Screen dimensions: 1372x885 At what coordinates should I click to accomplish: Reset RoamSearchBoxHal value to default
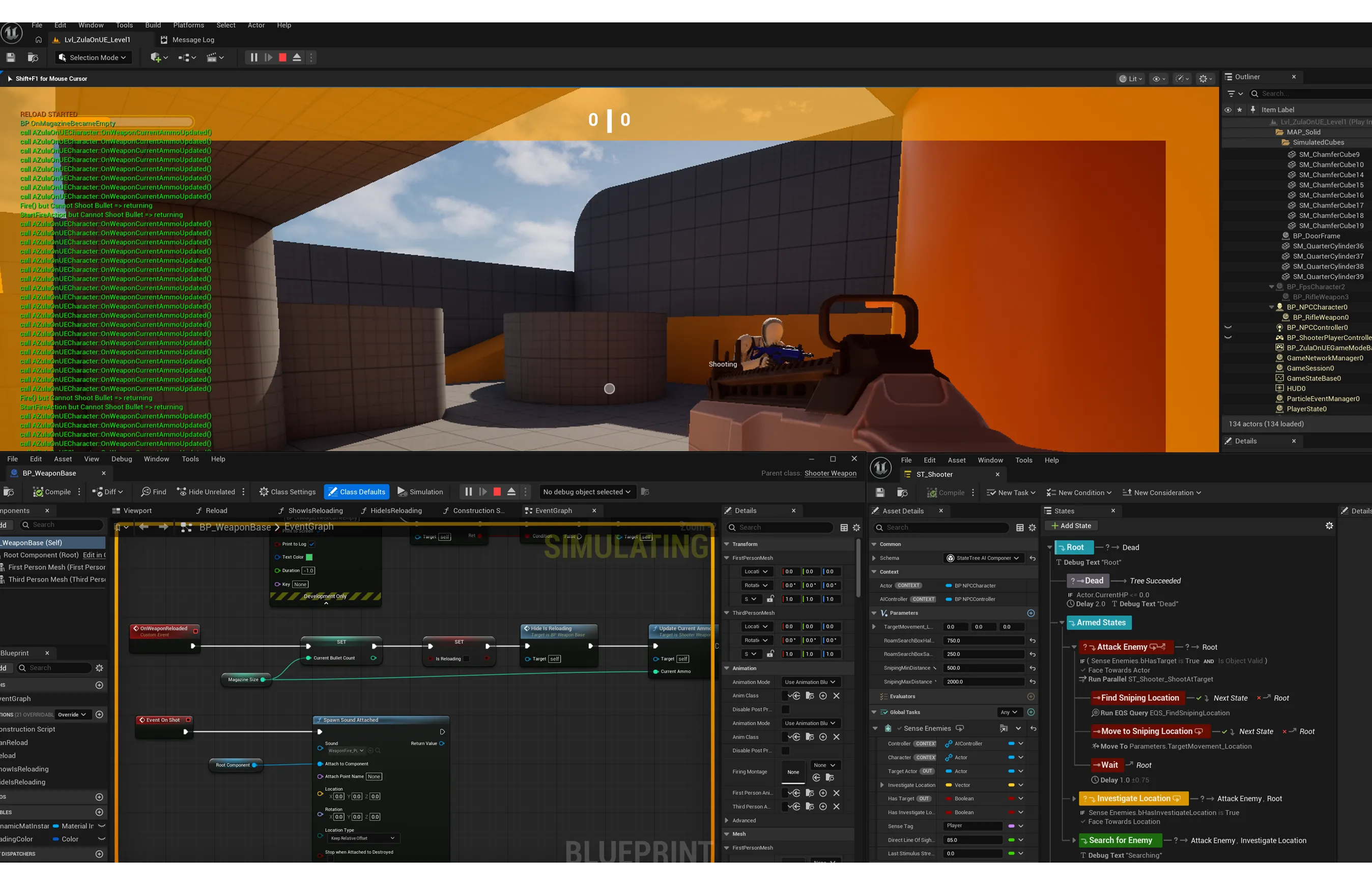click(1033, 641)
